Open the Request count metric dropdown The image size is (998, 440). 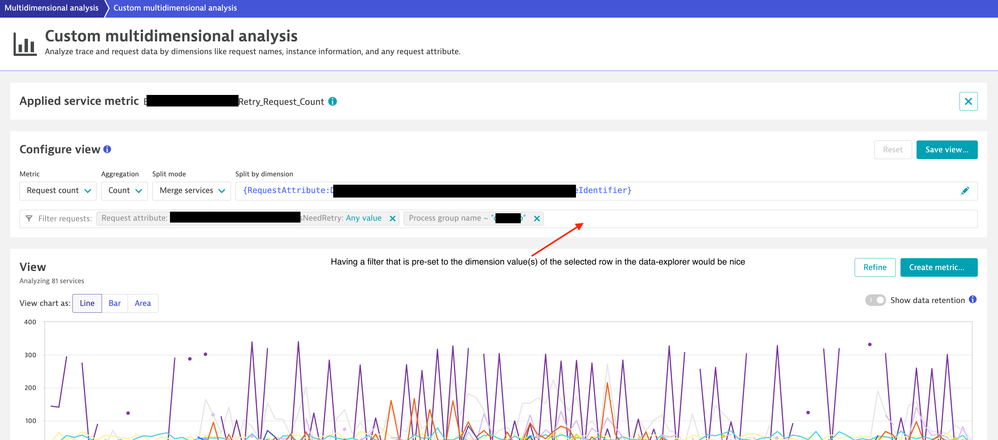57,190
